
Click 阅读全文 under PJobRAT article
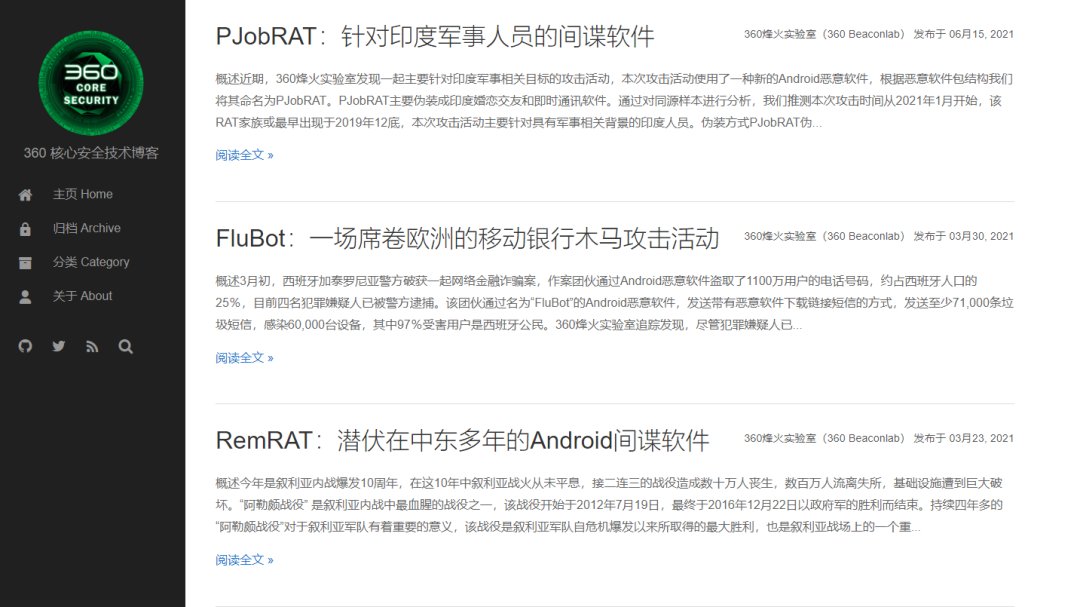tap(245, 155)
